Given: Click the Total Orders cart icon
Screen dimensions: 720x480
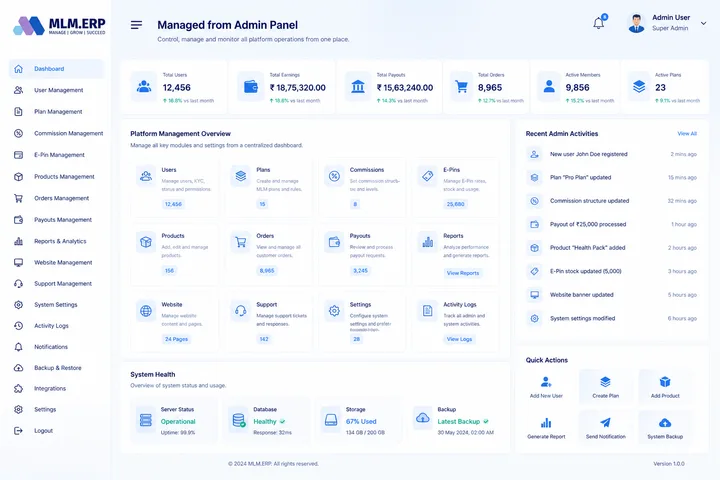Looking at the screenshot, I should coord(461,86).
